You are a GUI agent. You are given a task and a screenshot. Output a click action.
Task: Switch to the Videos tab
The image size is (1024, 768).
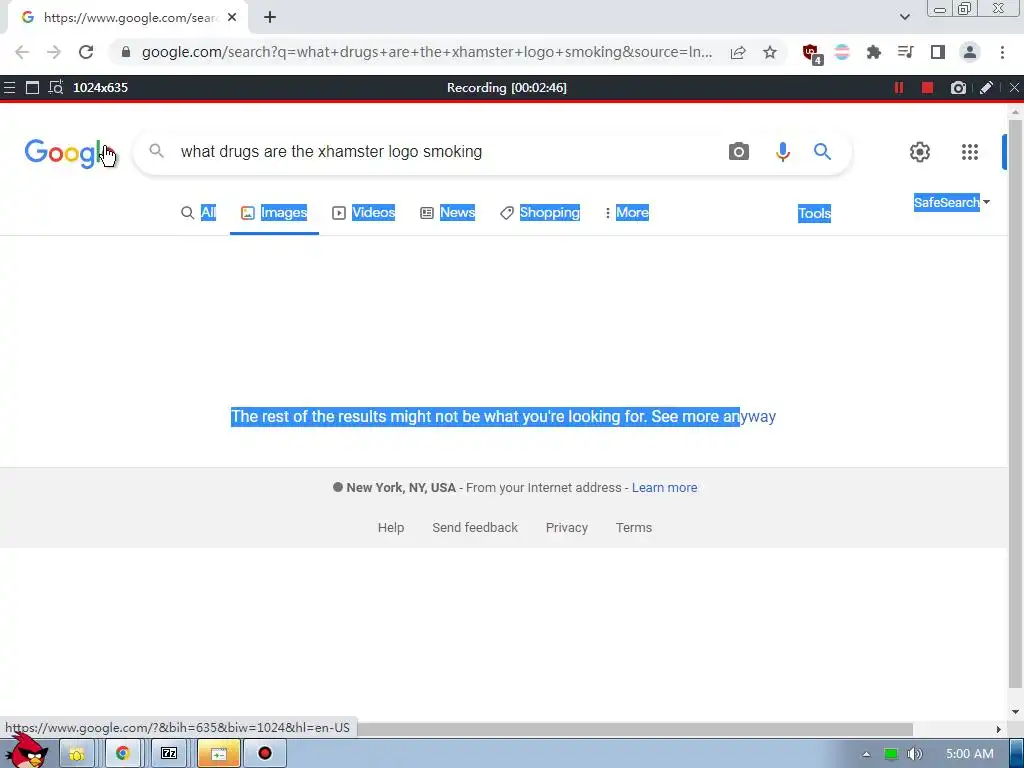click(364, 213)
